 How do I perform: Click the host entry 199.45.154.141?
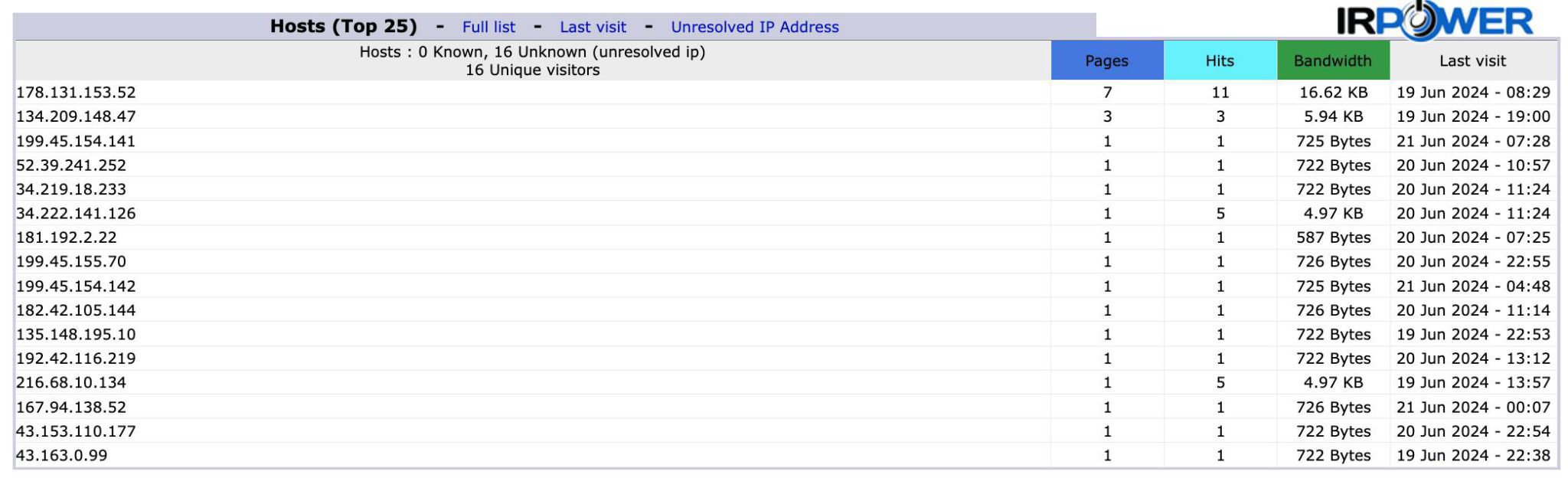pos(76,141)
